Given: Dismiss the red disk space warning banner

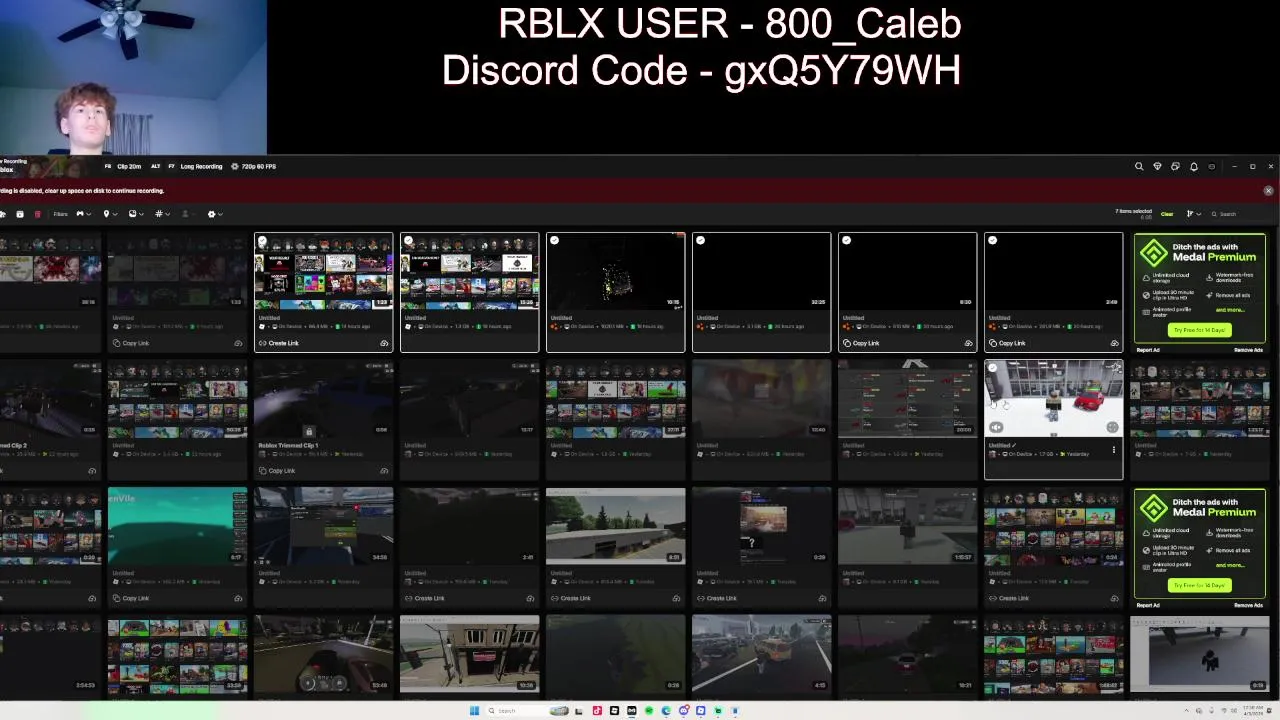Looking at the screenshot, I should 1268,191.
